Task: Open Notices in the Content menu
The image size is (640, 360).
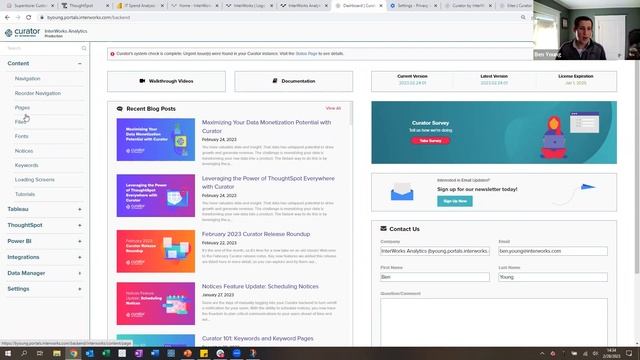Action: pyautogui.click(x=24, y=151)
